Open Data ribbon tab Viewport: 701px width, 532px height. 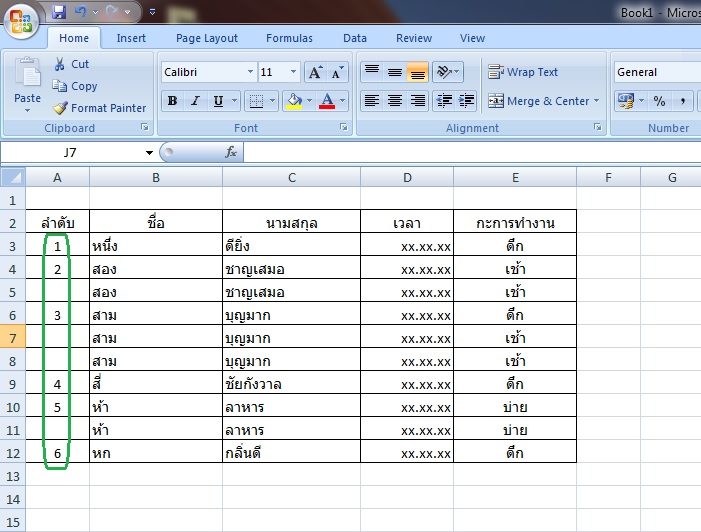355,38
